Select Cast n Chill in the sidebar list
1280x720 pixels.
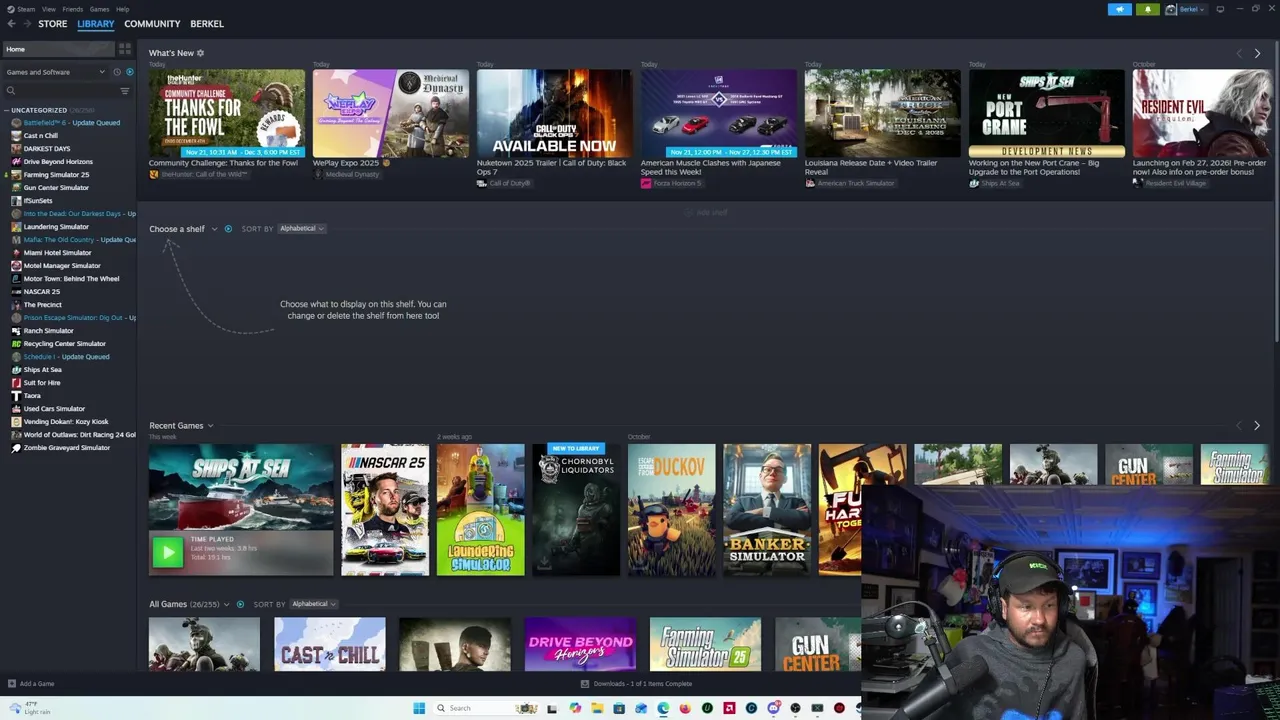point(40,136)
